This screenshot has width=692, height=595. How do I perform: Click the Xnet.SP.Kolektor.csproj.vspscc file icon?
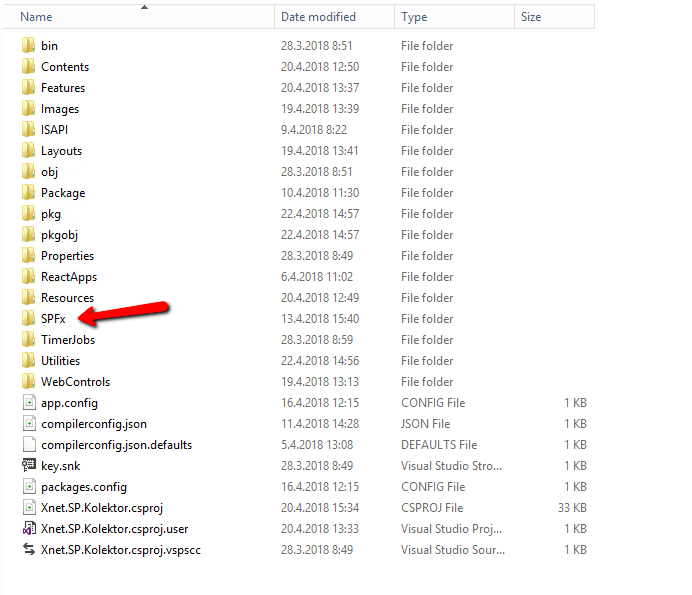28,550
